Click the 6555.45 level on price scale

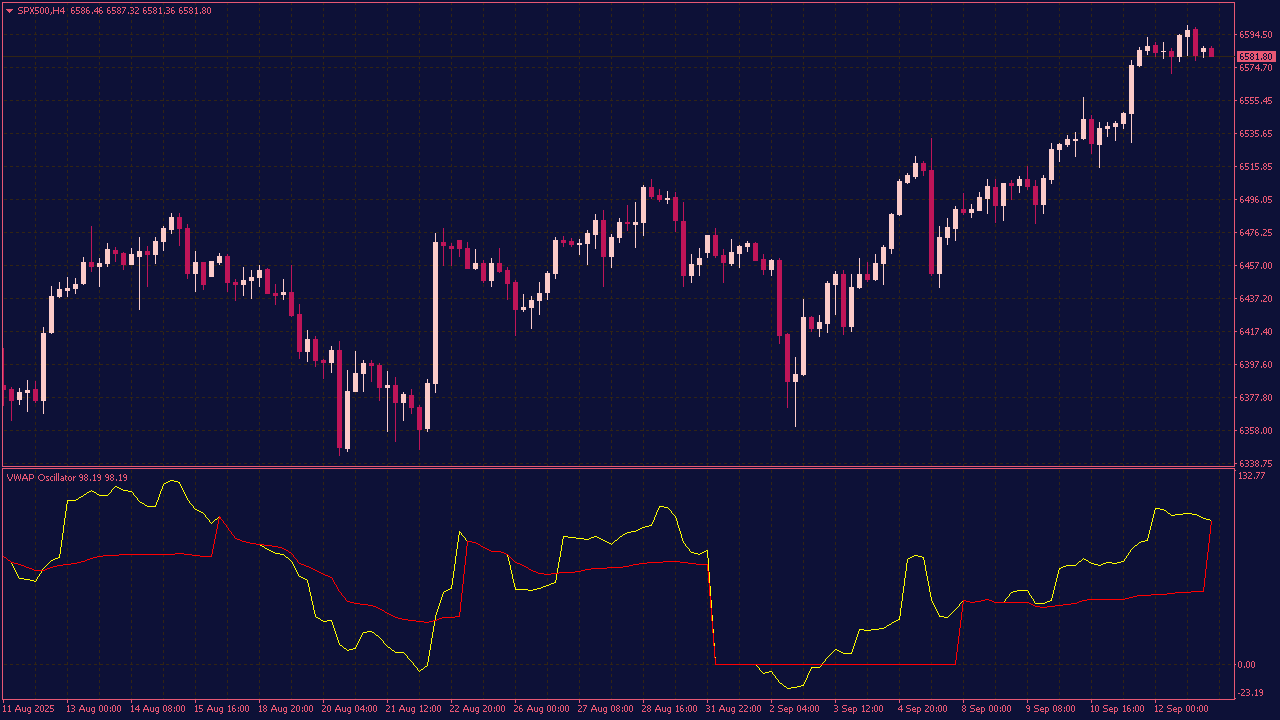pyautogui.click(x=1254, y=101)
